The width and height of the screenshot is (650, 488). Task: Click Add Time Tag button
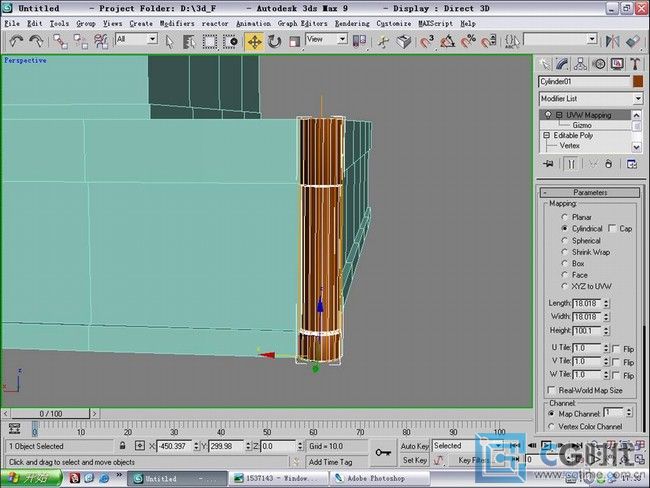[x=330, y=461]
